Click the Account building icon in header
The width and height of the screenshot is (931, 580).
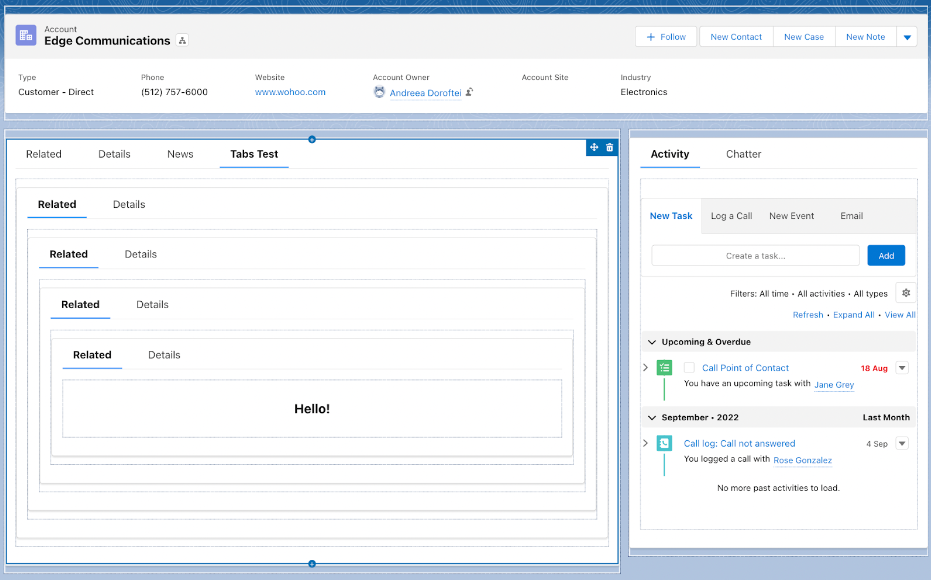26,36
